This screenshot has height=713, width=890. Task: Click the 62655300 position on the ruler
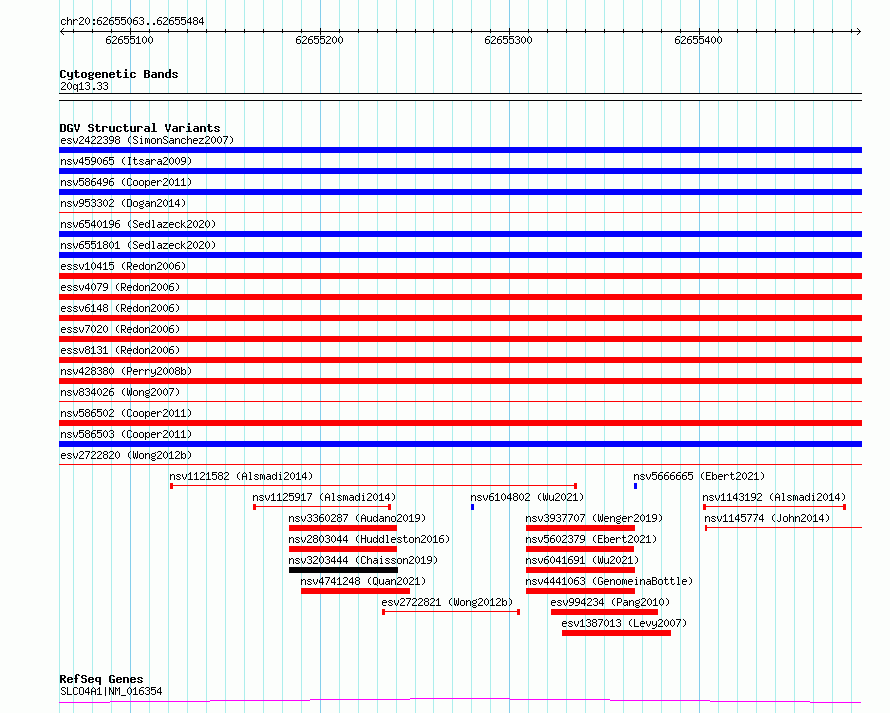508,40
